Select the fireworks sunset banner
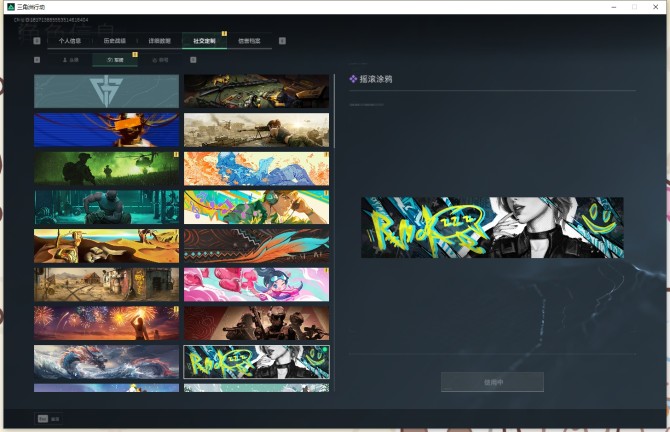 click(106, 323)
